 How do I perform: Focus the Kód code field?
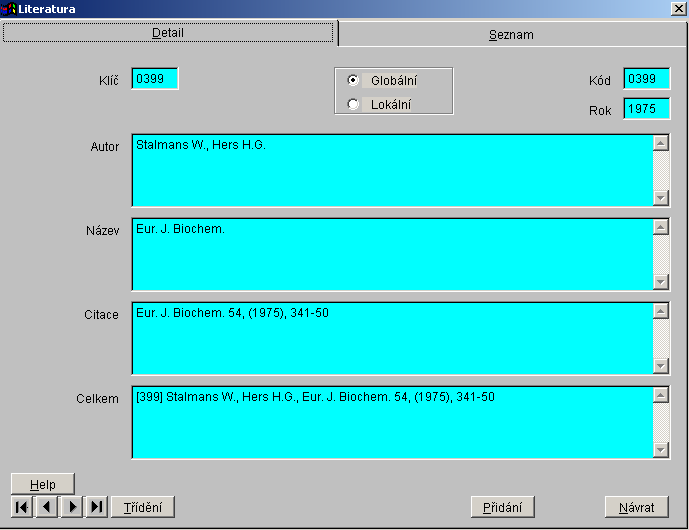click(x=646, y=79)
